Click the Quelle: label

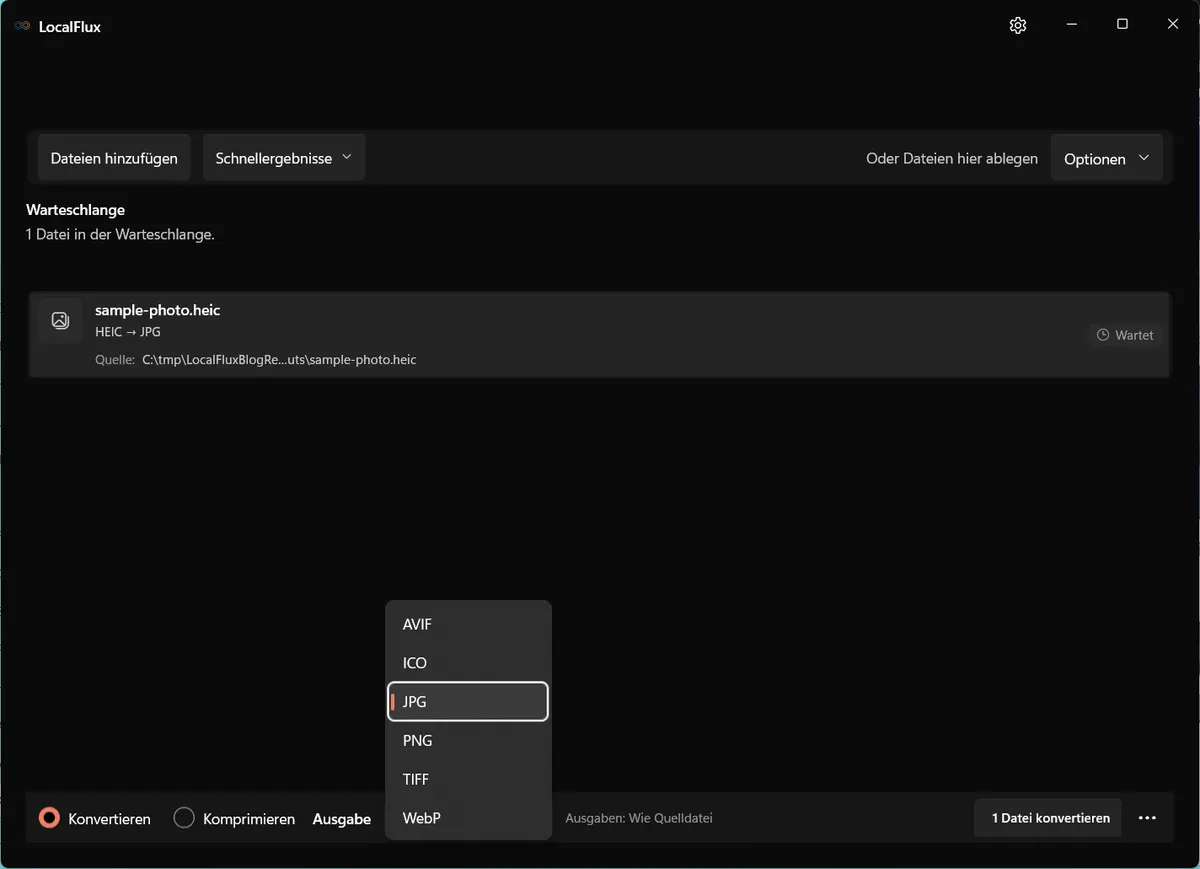click(x=115, y=359)
